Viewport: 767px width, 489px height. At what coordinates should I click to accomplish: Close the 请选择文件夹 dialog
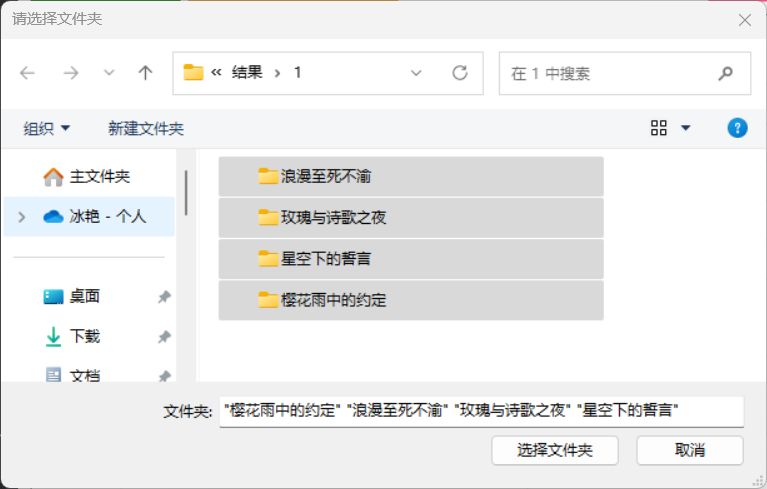744,20
